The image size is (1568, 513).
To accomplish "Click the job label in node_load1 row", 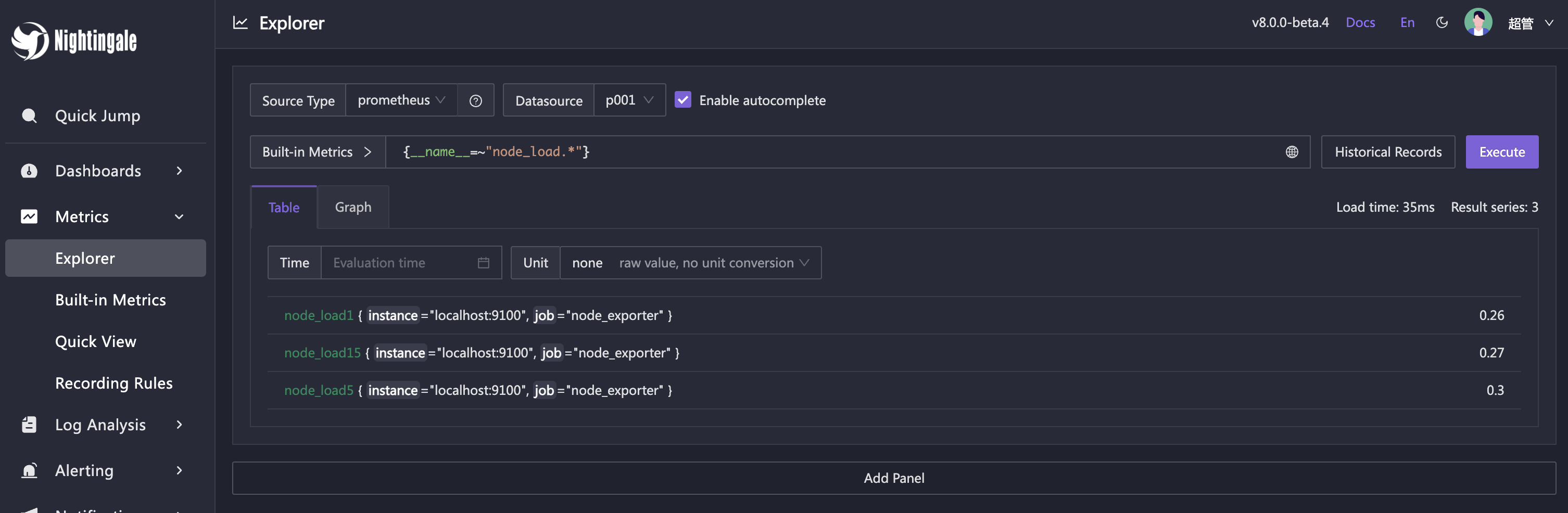I will tap(543, 315).
